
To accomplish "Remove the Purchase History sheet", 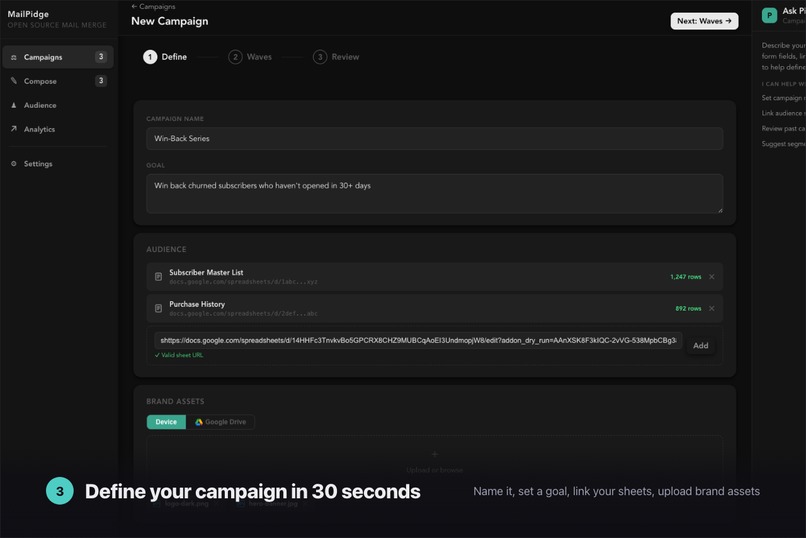I will (711, 309).
